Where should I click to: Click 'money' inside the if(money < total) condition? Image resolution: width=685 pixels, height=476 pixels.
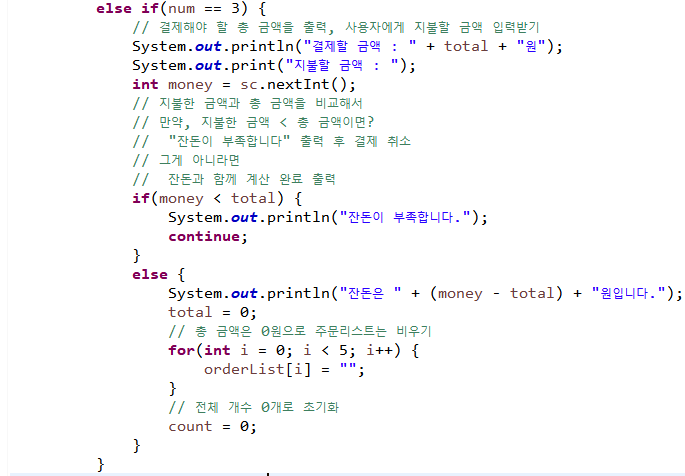coord(181,199)
